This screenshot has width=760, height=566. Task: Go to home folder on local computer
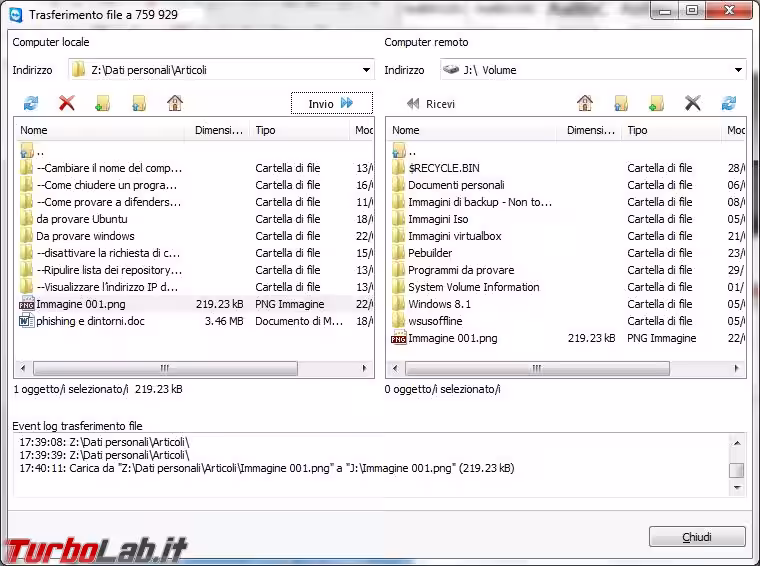(x=175, y=103)
